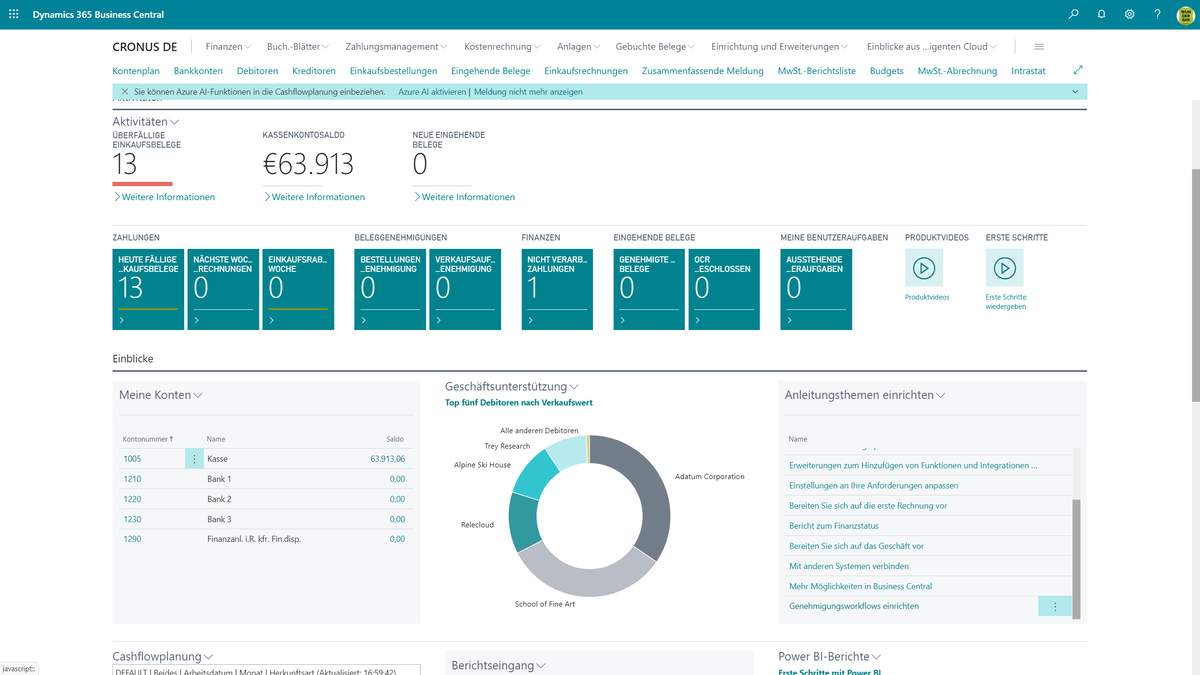Expand the page with the diagonal arrows icon
Screen dimensions: 1200x675
point(1078,71)
